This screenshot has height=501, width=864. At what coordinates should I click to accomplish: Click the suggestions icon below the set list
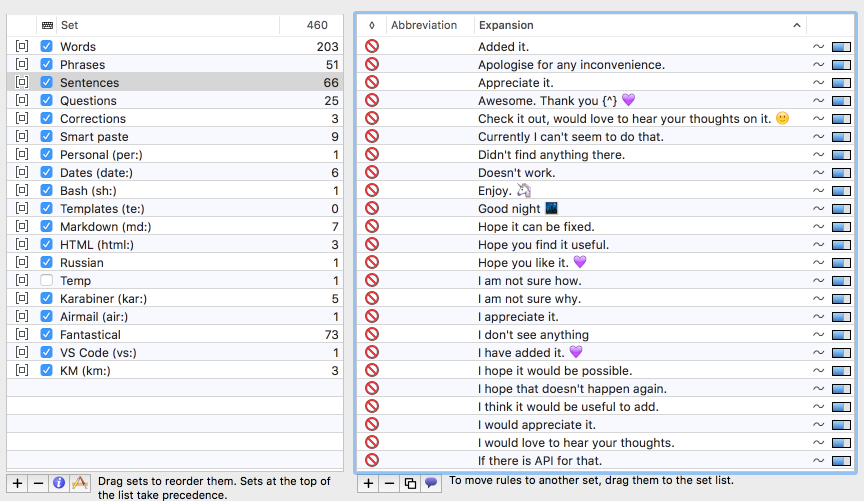click(80, 483)
